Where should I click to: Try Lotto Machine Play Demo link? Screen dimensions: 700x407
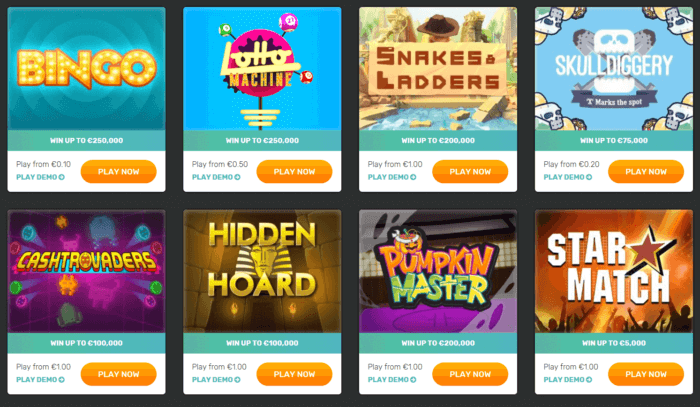(217, 177)
